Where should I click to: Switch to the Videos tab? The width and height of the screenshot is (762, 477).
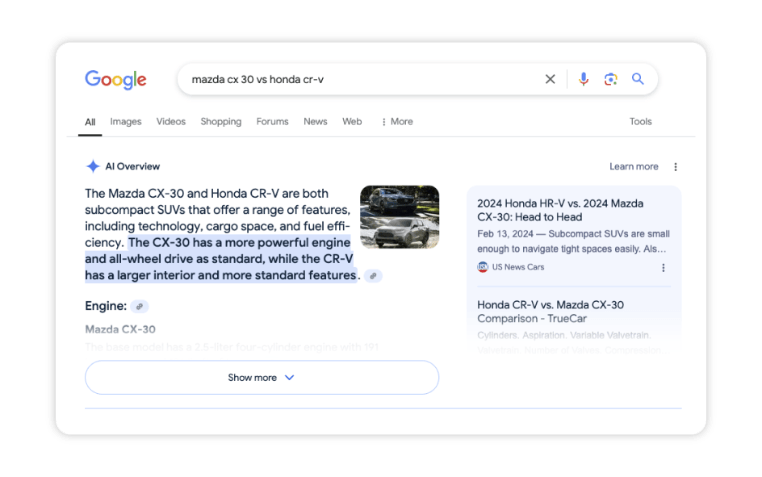tap(171, 121)
